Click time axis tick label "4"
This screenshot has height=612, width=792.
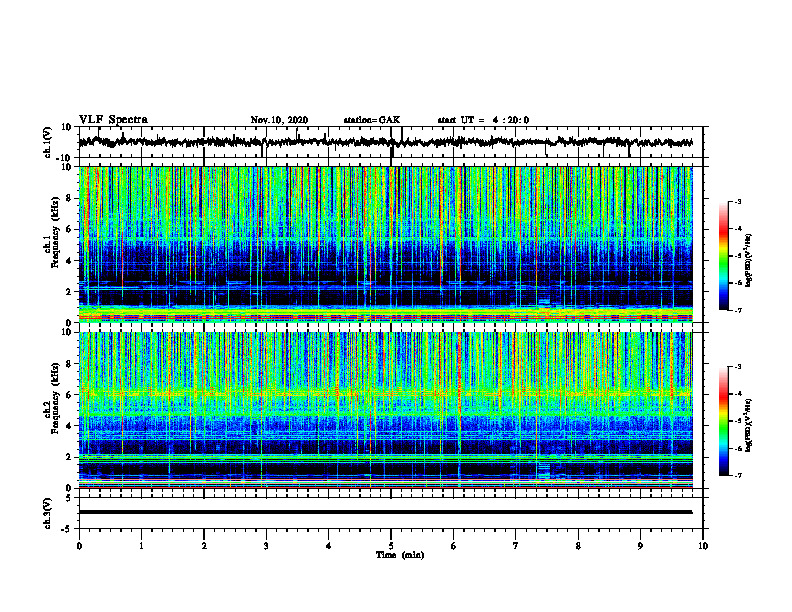(x=329, y=546)
